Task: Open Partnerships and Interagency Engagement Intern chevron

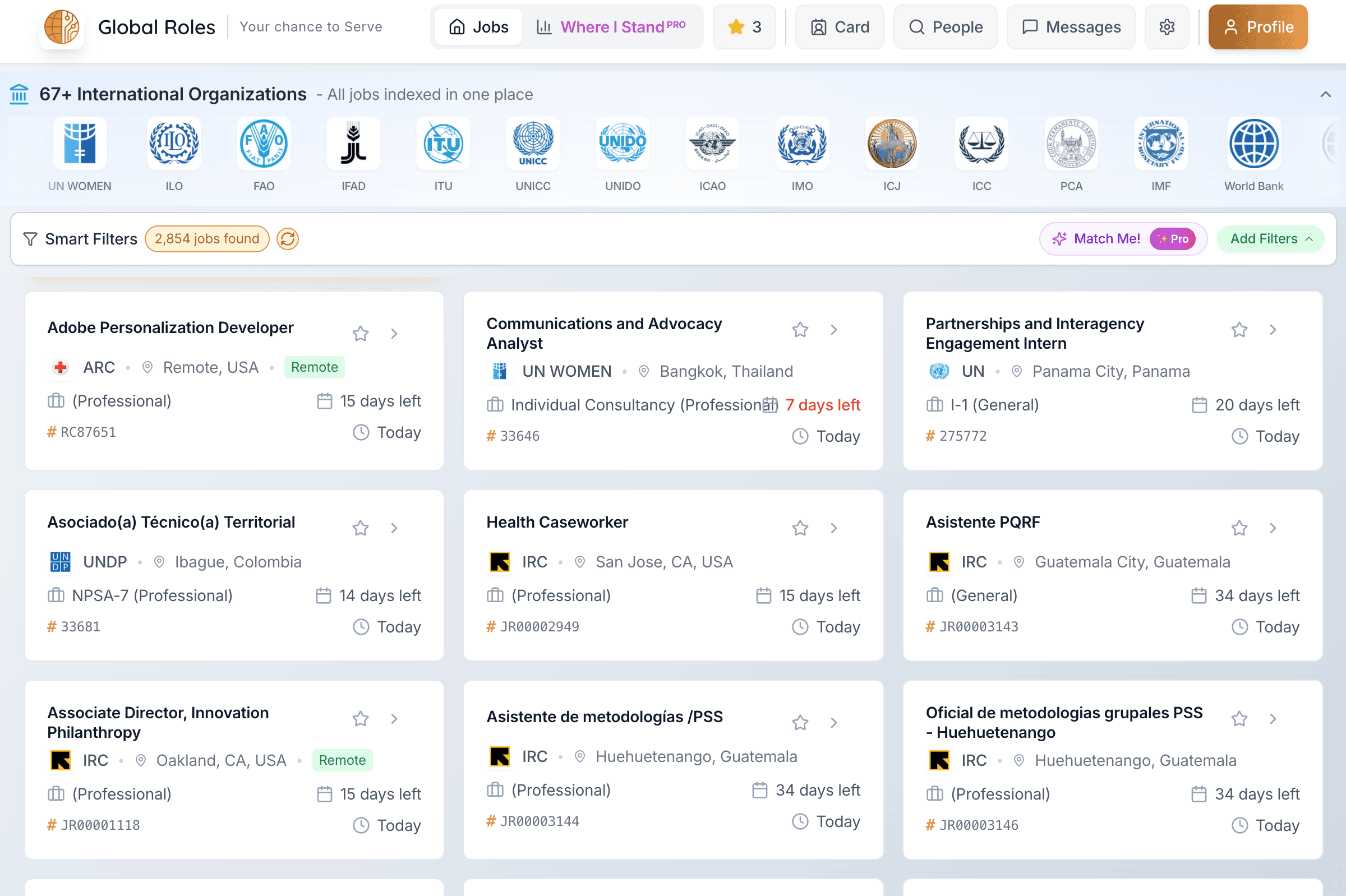Action: tap(1273, 330)
